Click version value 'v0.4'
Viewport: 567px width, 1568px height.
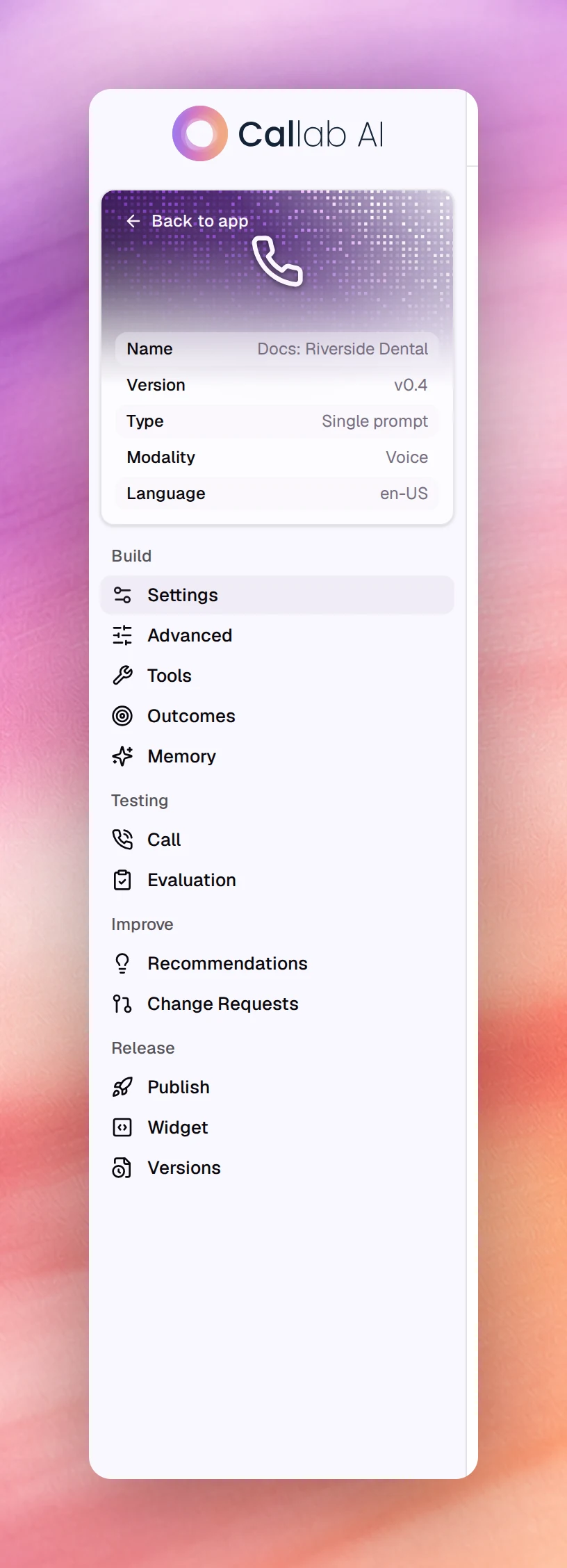tap(411, 385)
